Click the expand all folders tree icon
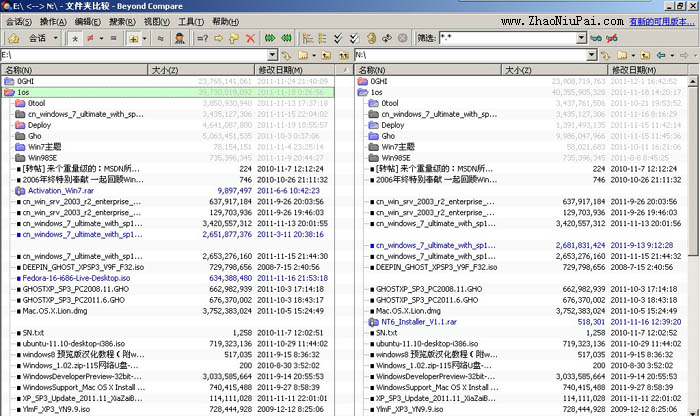 point(308,38)
